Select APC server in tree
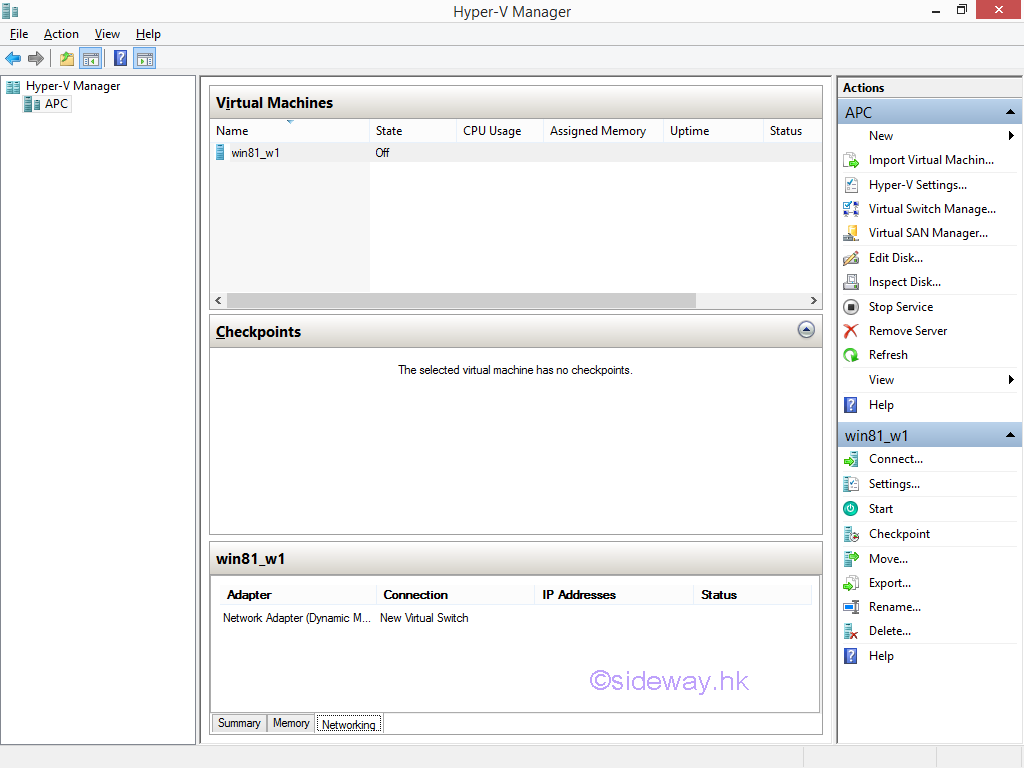 point(56,104)
